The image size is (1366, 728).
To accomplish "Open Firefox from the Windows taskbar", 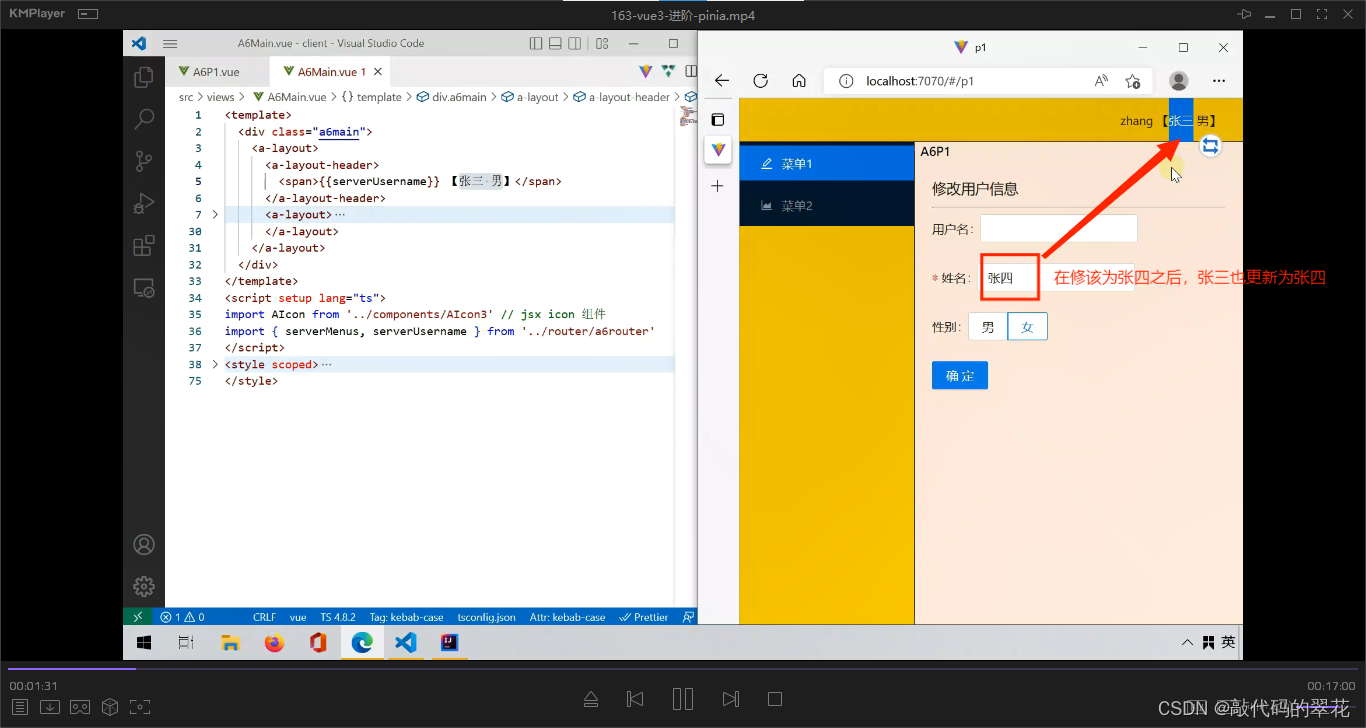I will point(274,642).
